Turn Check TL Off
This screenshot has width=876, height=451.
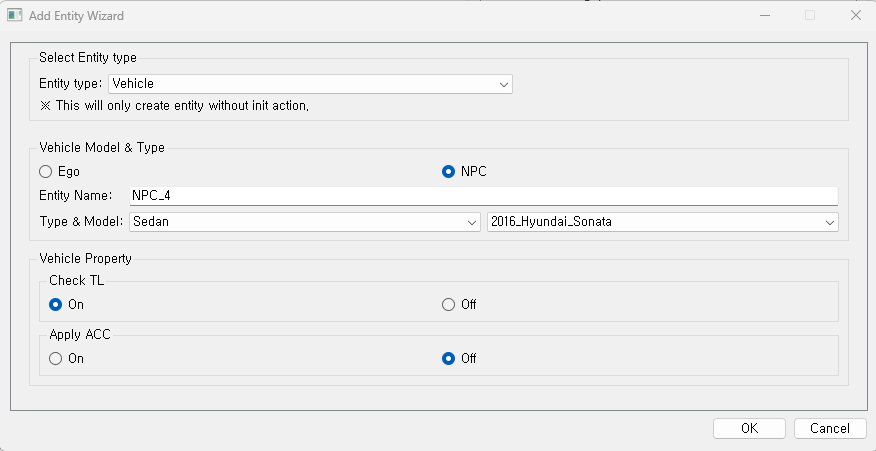(448, 304)
